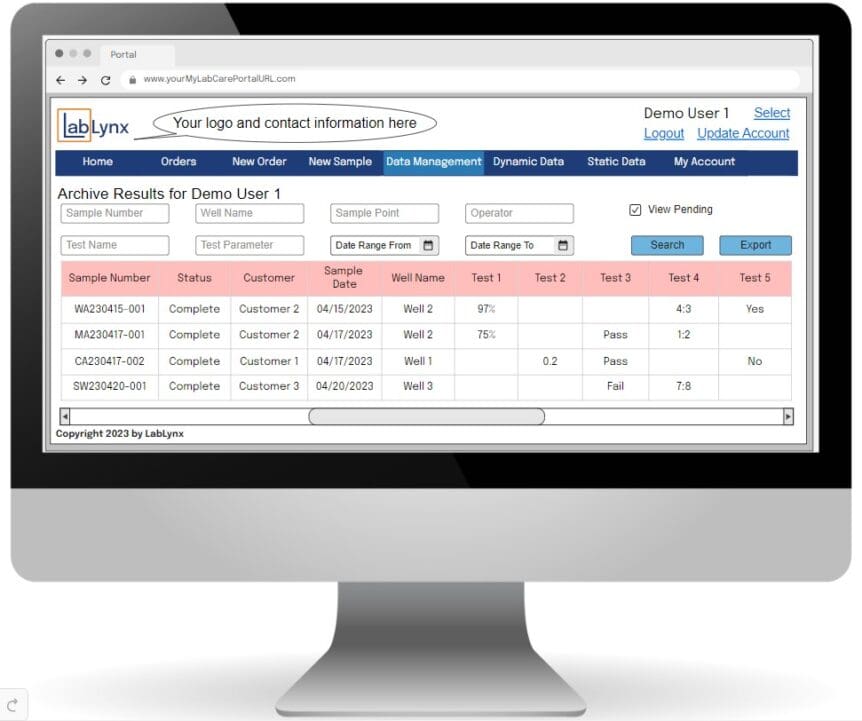Click the browser back arrow
Image resolution: width=862 pixels, height=721 pixels.
tap(60, 78)
